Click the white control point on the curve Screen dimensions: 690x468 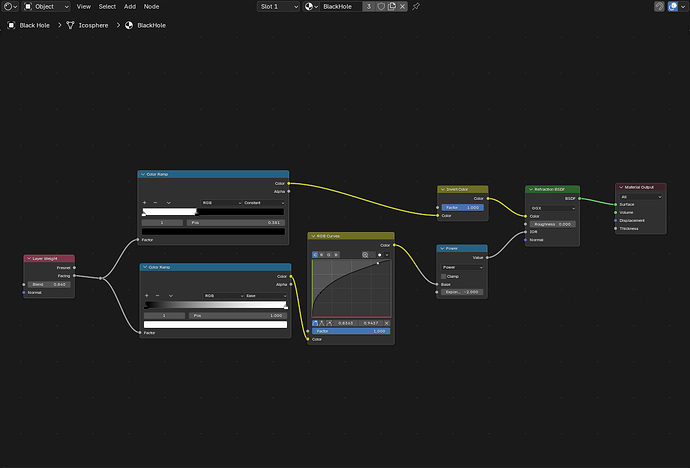click(x=378, y=263)
